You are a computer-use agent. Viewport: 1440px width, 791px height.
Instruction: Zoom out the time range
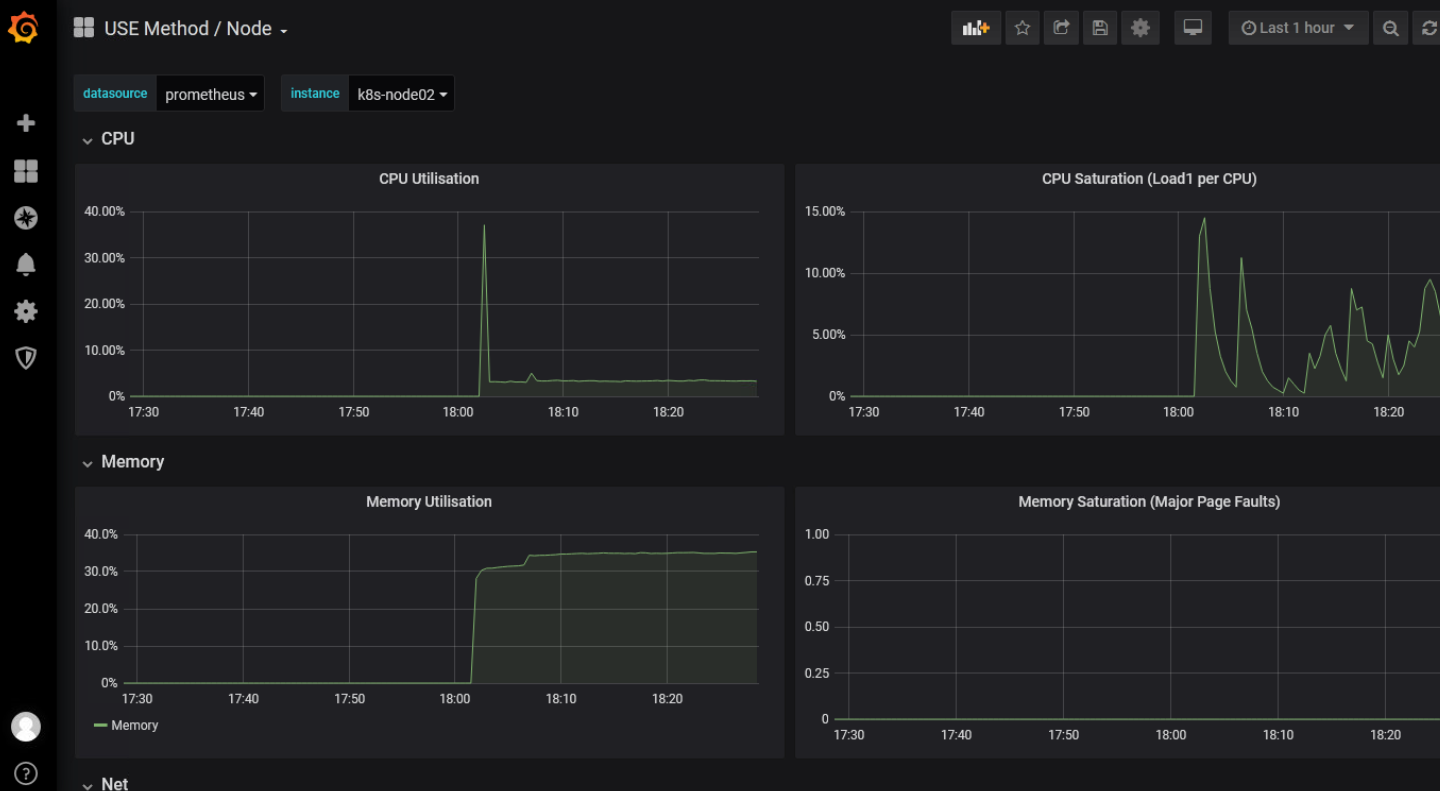point(1390,28)
